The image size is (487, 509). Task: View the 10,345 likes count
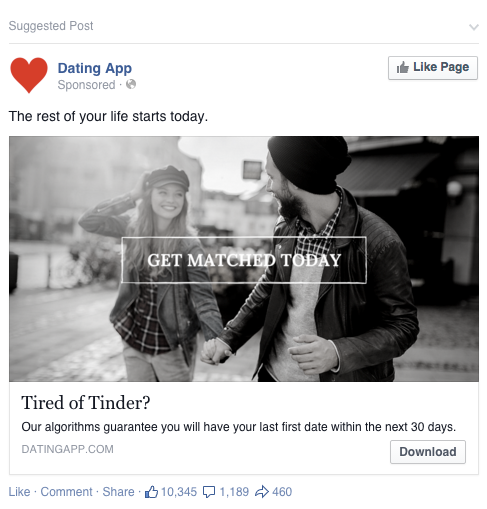(179, 492)
